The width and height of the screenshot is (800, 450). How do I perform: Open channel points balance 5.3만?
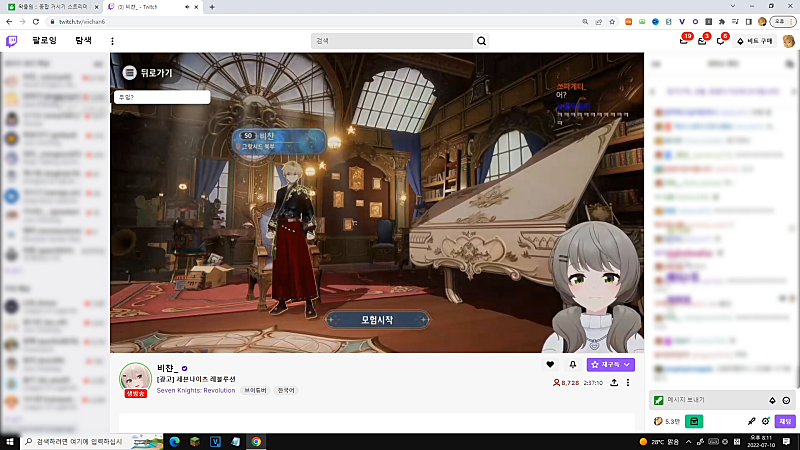pos(667,421)
